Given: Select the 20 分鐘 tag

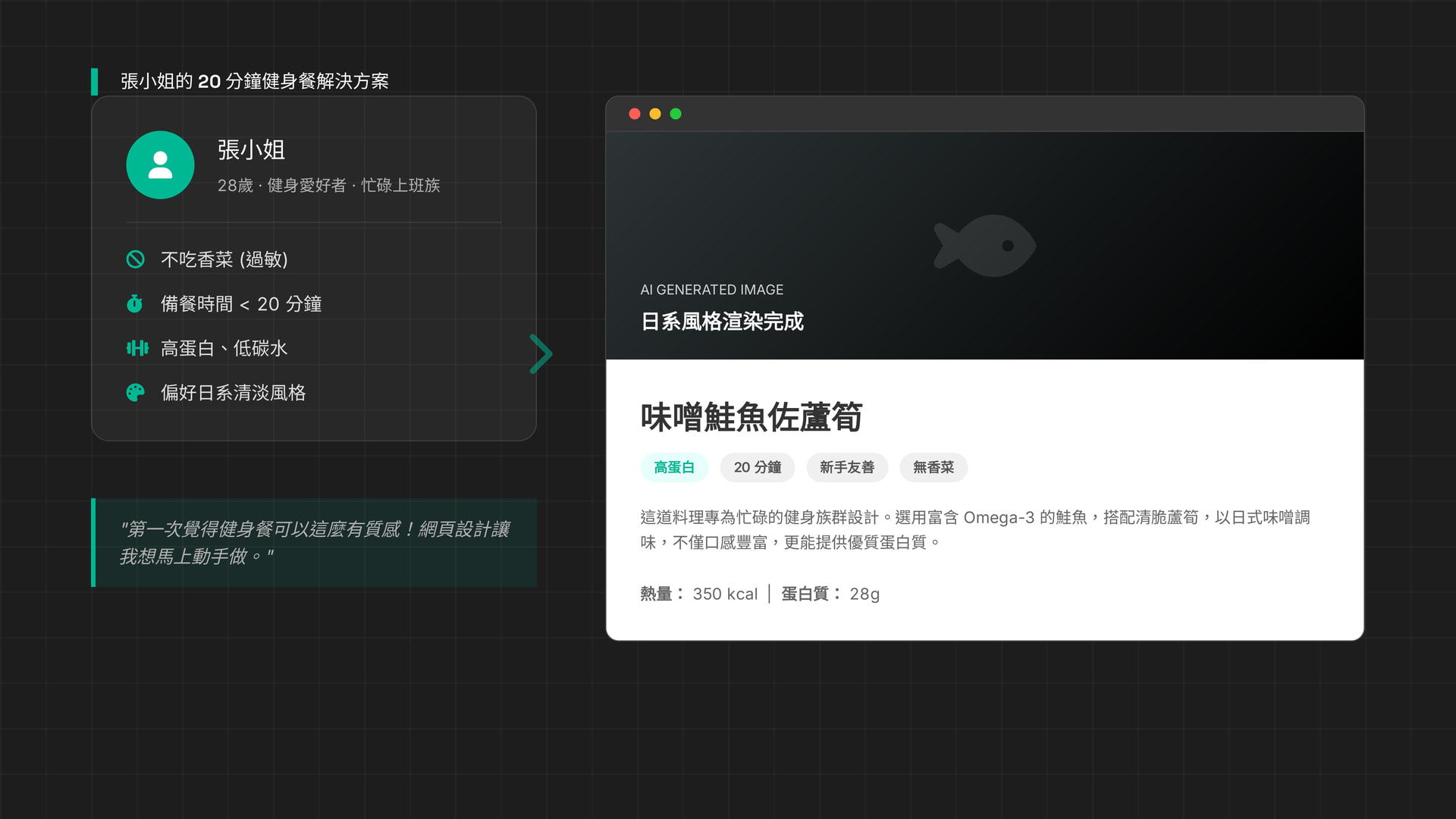Looking at the screenshot, I should click(x=757, y=467).
